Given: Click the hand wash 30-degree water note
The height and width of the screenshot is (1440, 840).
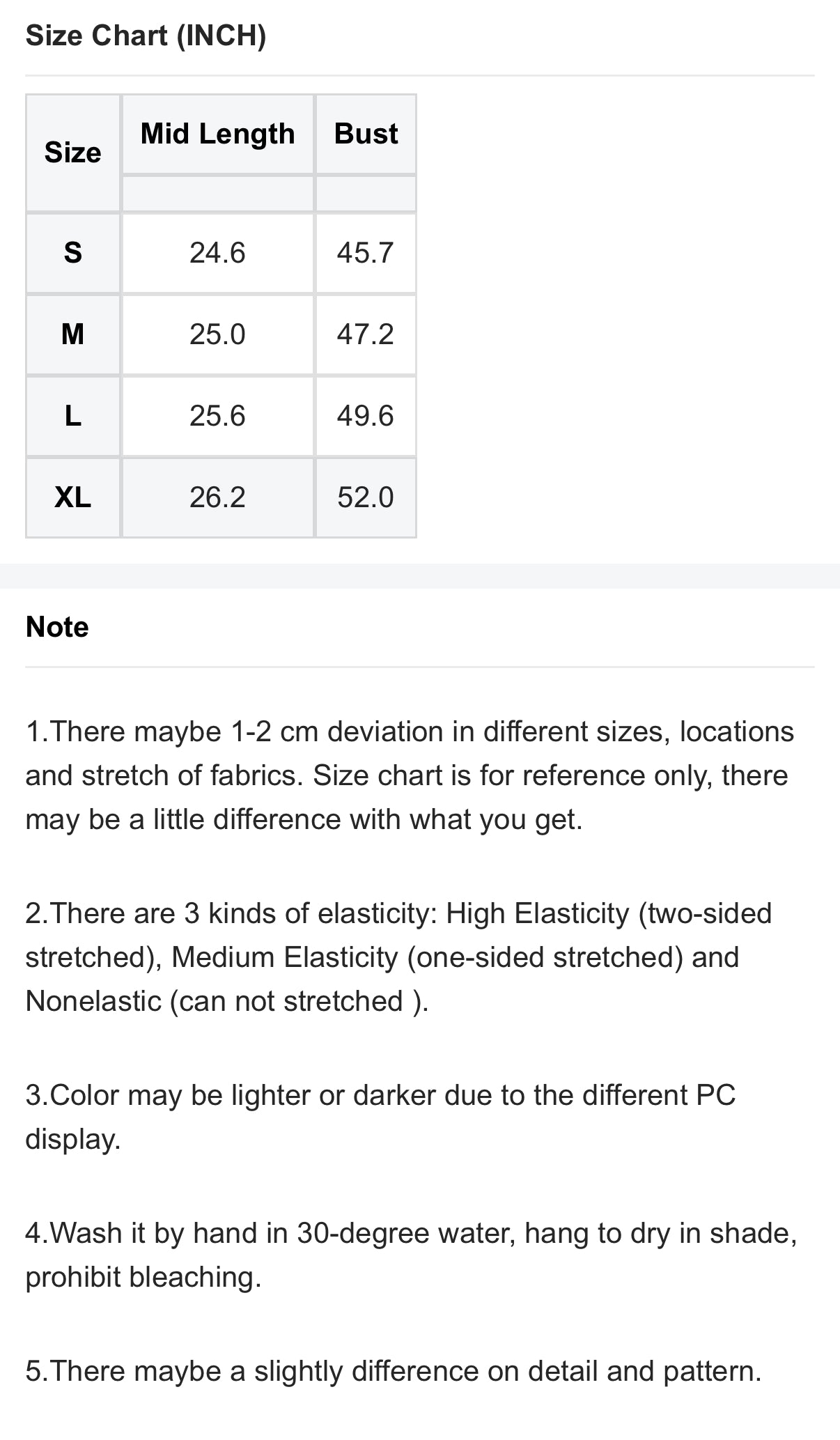Looking at the screenshot, I should click(411, 1255).
